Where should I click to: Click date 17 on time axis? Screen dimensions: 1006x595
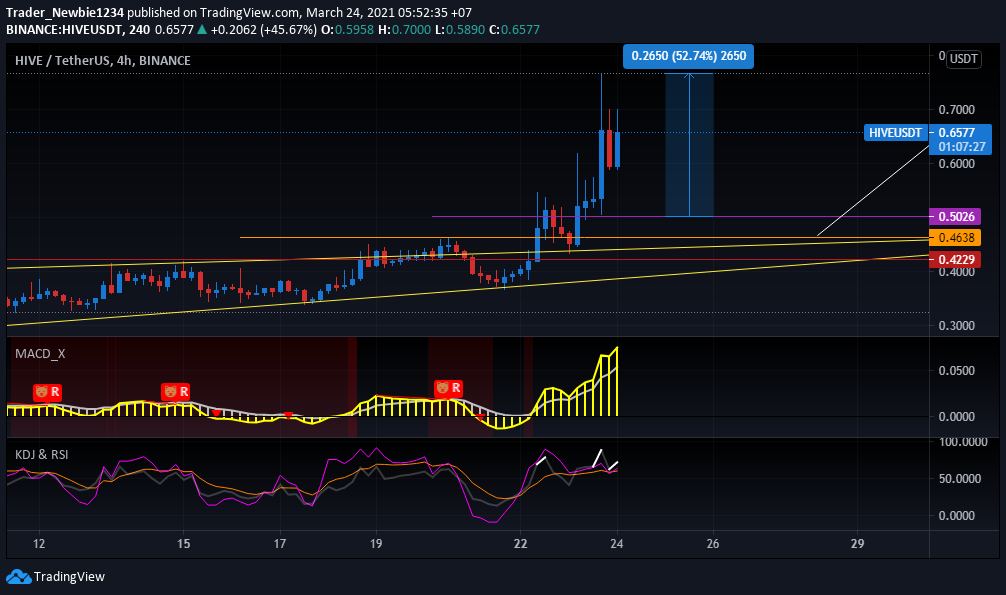(280, 544)
